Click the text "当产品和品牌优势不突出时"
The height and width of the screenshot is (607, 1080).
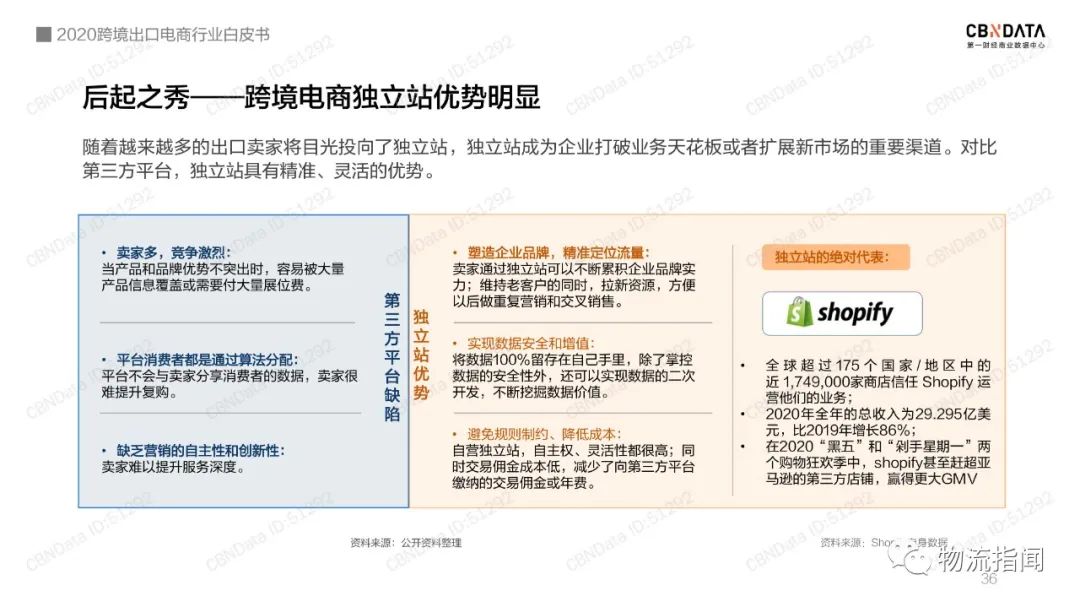(x=222, y=277)
